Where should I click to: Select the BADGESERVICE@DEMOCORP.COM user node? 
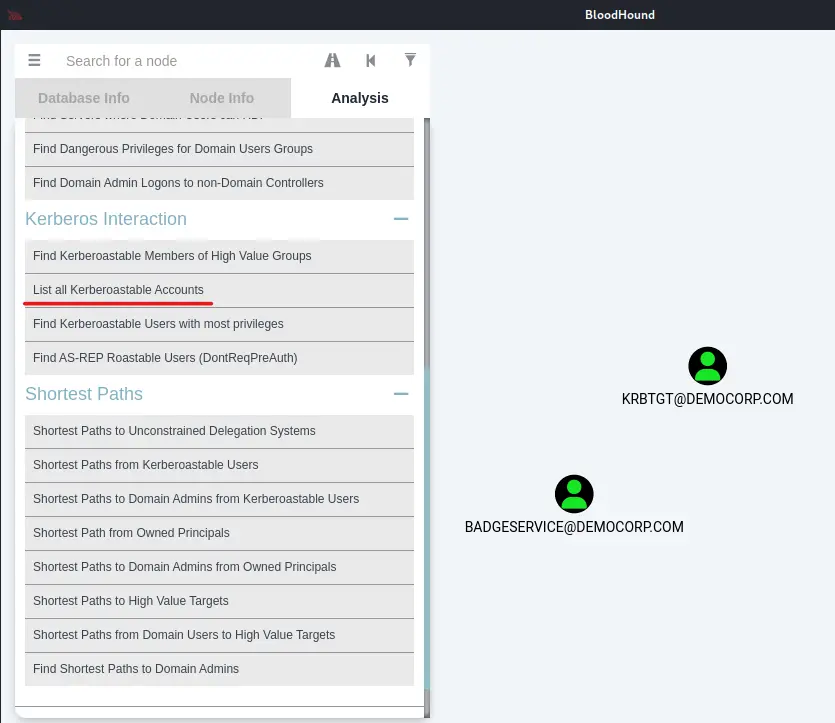574,494
